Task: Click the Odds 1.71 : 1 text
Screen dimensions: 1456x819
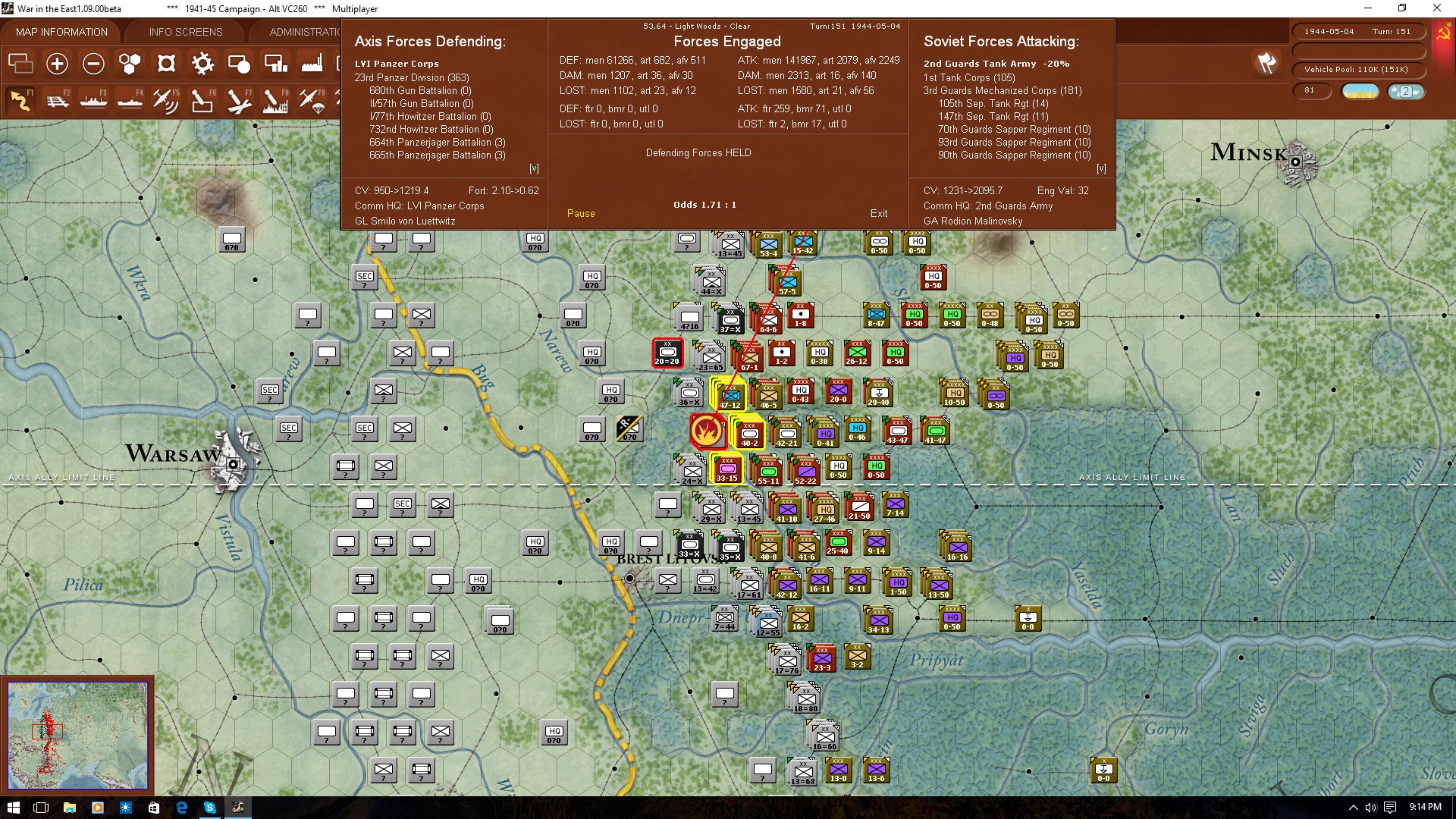Action: pyautogui.click(x=704, y=205)
